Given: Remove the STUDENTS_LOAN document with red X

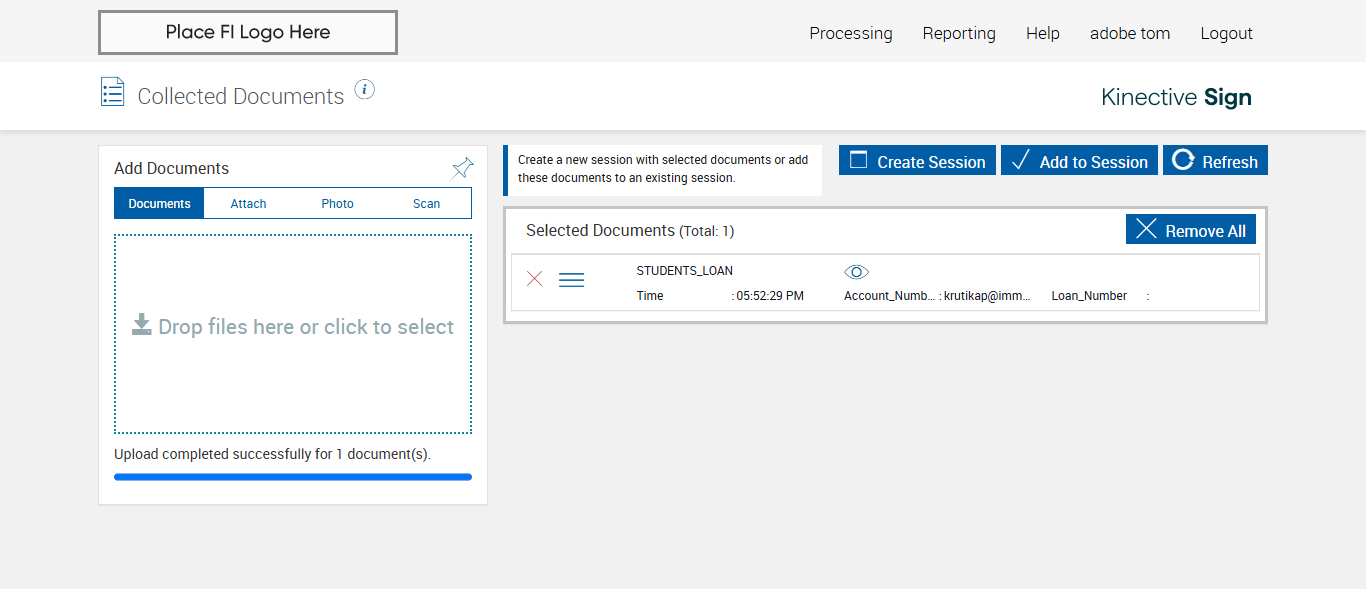Looking at the screenshot, I should pyautogui.click(x=535, y=279).
